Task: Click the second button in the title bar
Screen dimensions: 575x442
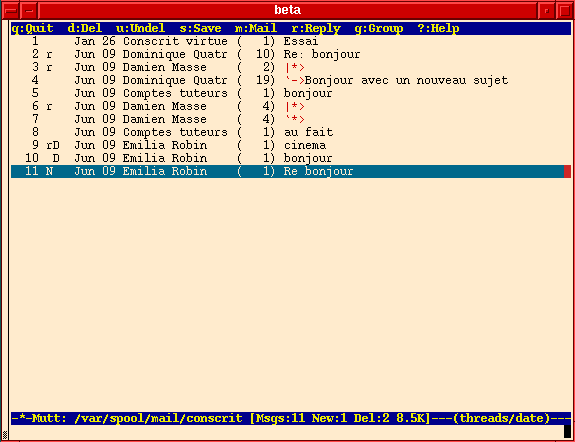Action: click(29, 10)
